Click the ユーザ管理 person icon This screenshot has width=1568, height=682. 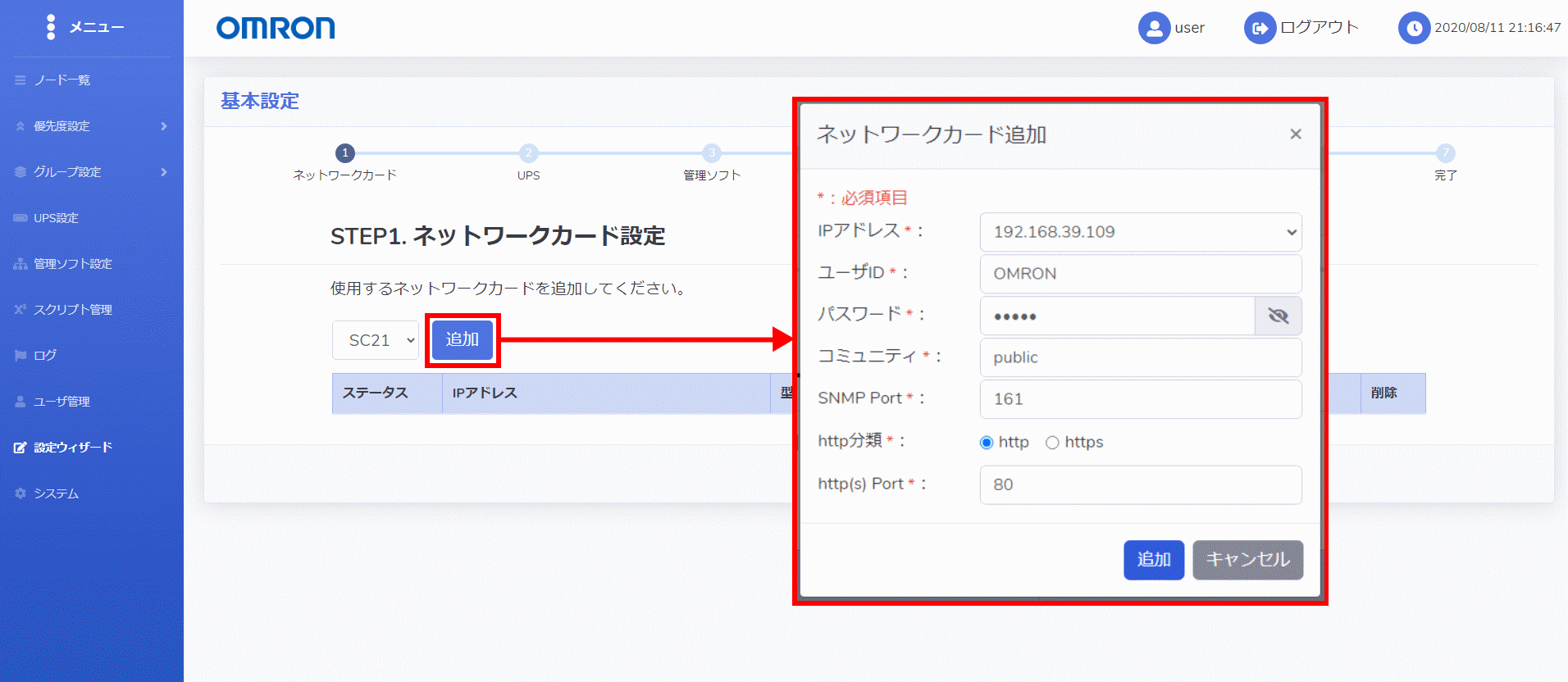pos(21,402)
